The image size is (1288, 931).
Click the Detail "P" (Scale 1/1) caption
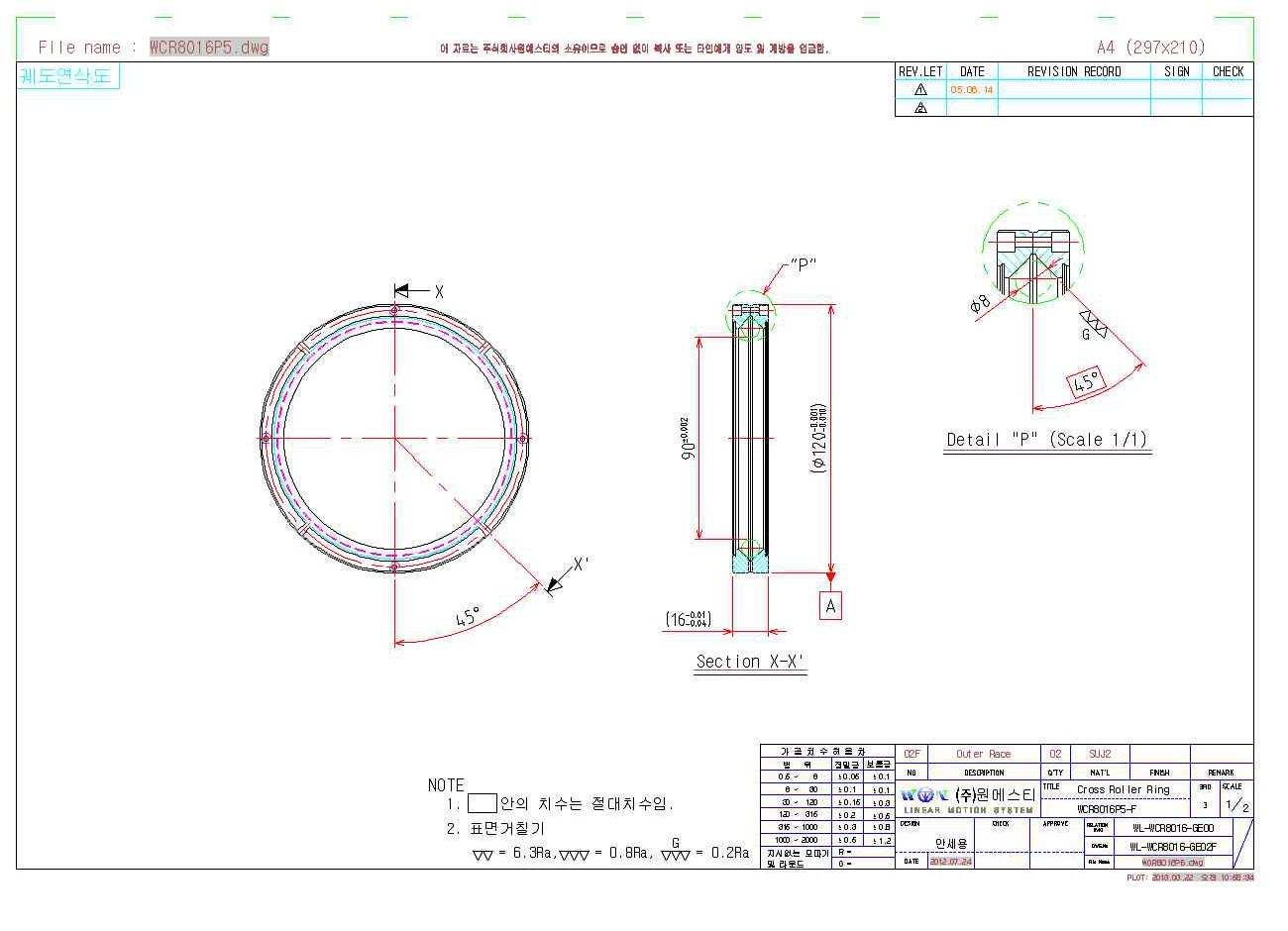1046,439
